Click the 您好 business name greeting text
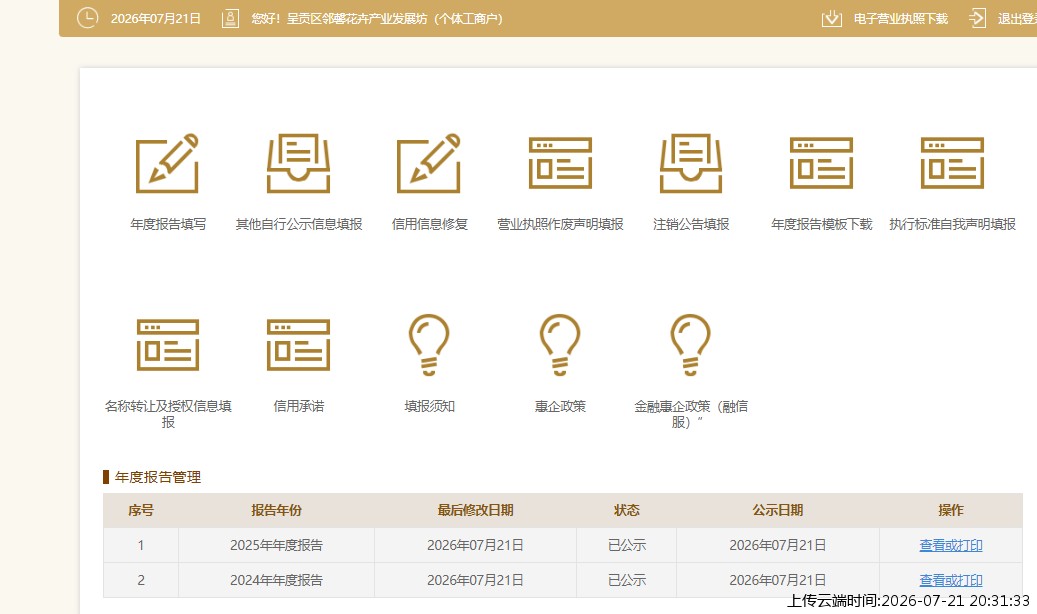 [377, 19]
